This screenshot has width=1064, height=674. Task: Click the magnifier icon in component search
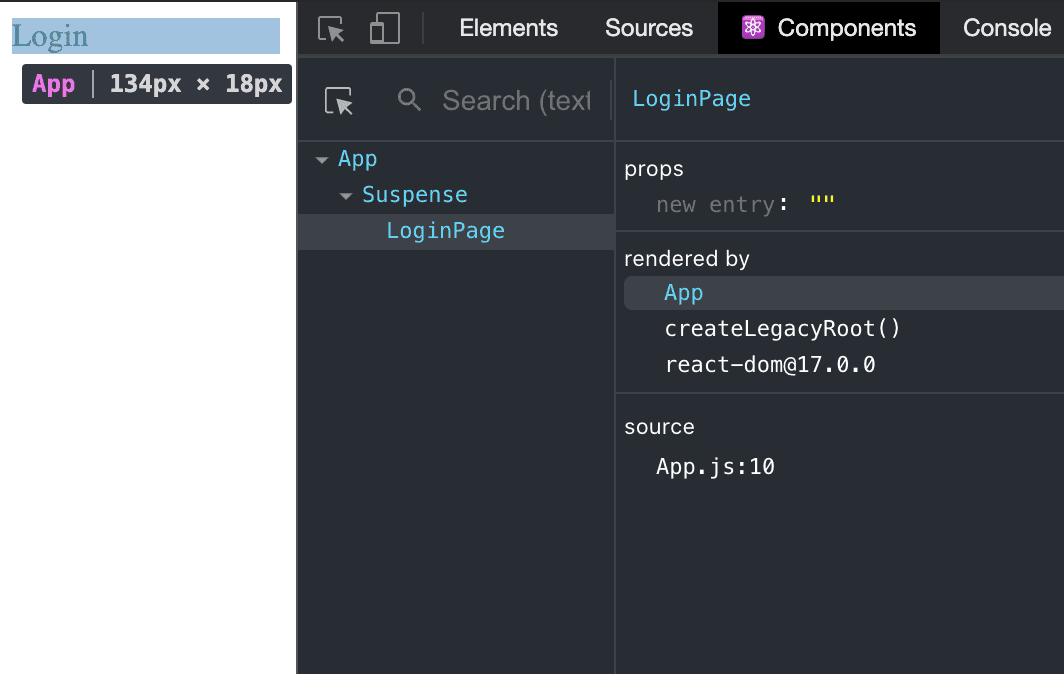(x=409, y=100)
